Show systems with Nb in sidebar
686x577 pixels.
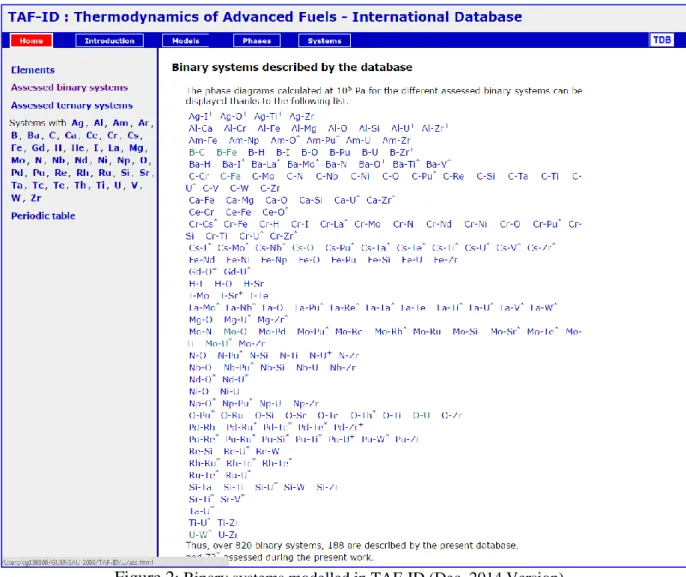coord(59,160)
